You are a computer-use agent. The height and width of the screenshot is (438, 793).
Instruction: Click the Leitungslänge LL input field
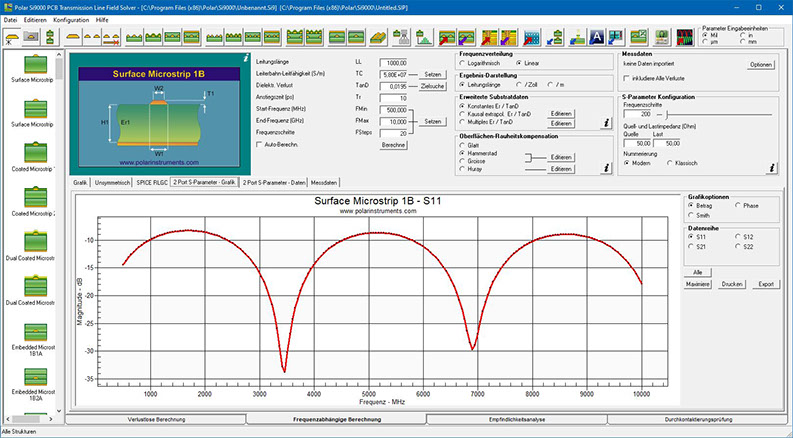(393, 62)
